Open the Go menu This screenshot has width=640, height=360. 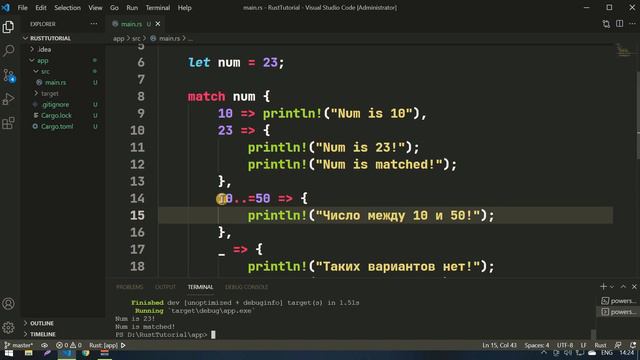(114, 8)
